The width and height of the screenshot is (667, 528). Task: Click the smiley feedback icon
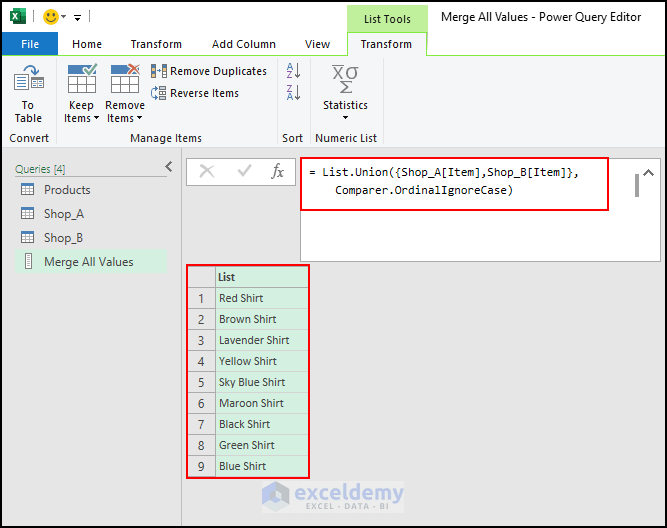pos(51,17)
